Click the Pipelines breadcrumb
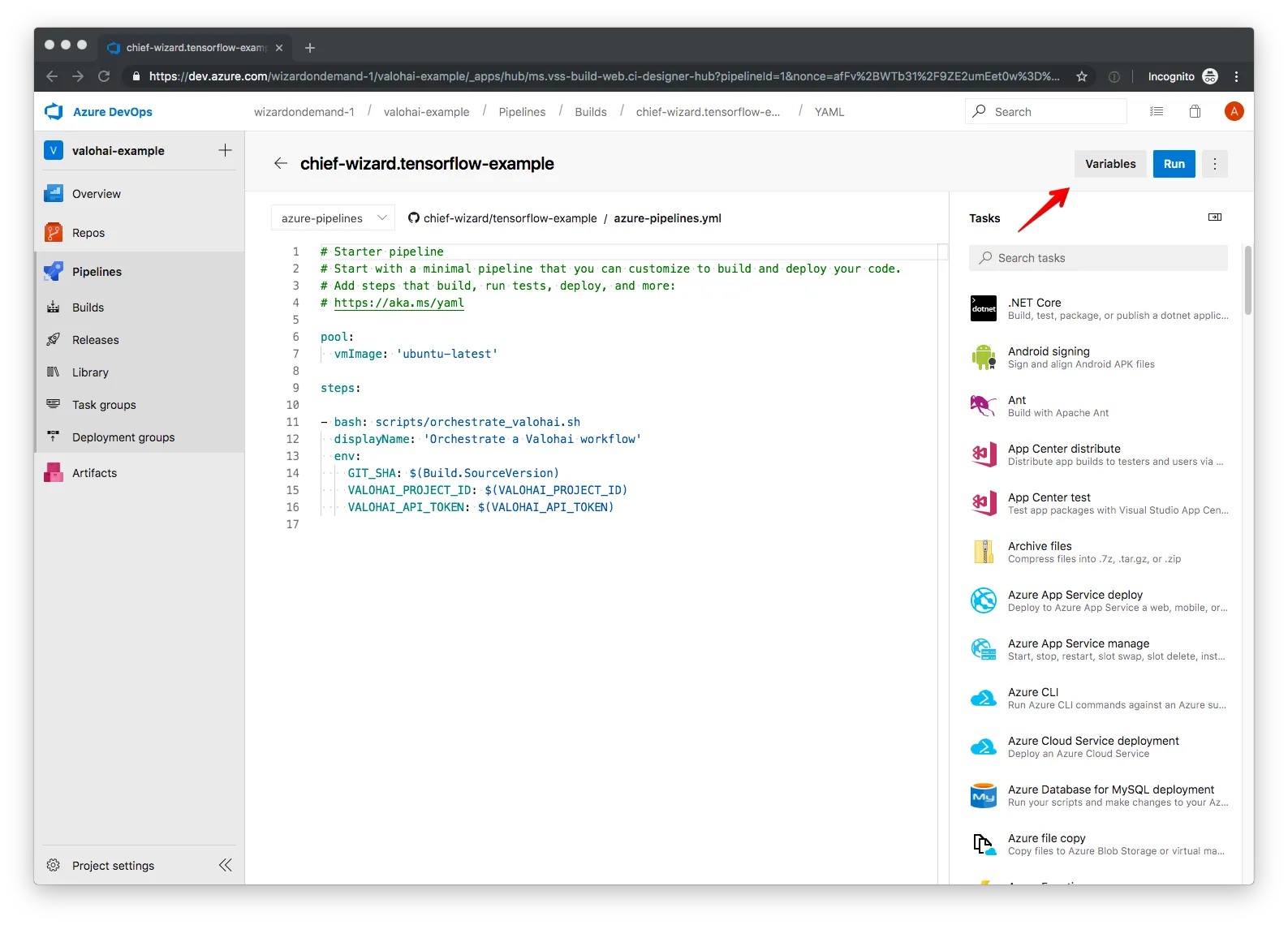The width and height of the screenshot is (1288, 925). (522, 112)
